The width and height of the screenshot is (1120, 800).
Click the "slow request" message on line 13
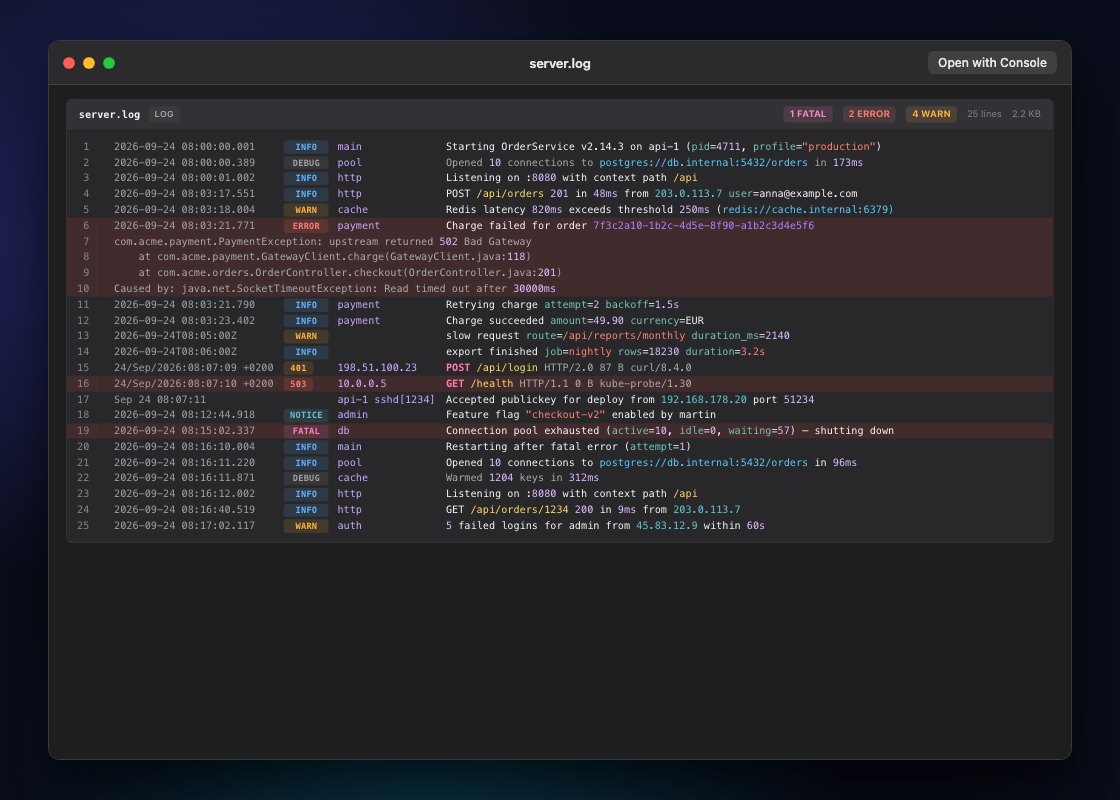[617, 336]
